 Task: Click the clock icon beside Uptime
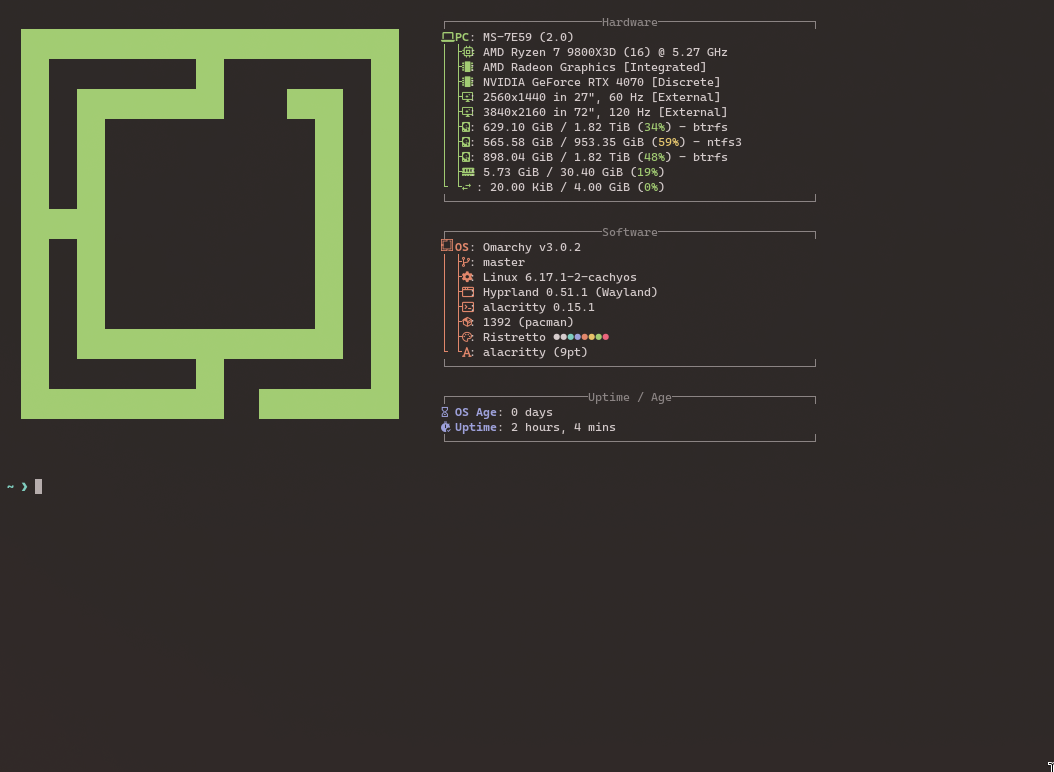point(446,427)
